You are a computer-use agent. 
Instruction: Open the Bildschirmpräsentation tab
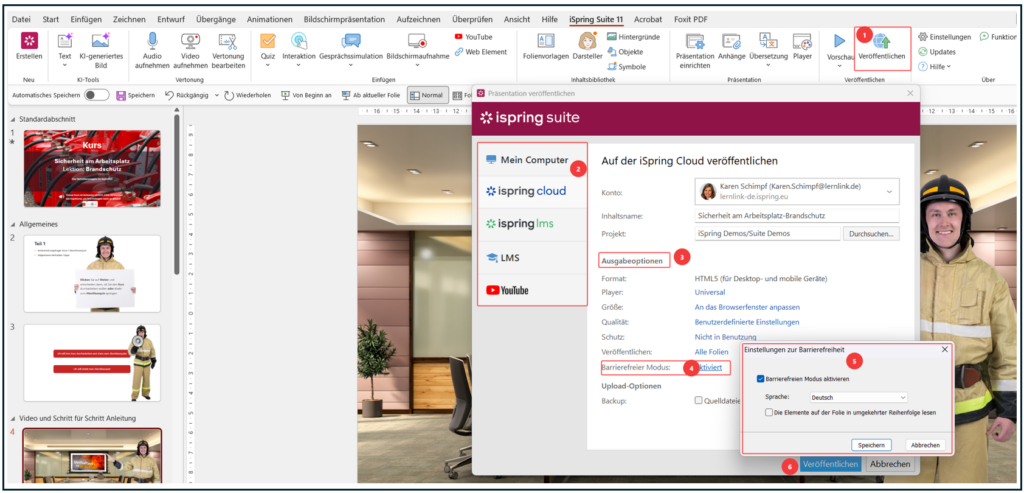[x=344, y=20]
